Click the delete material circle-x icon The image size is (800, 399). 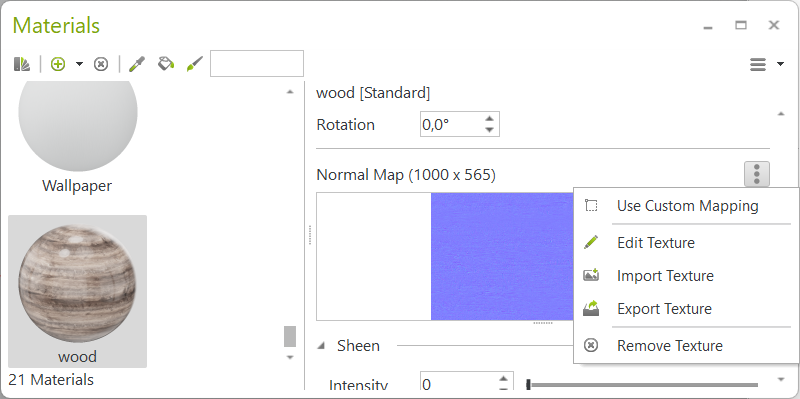tap(101, 64)
